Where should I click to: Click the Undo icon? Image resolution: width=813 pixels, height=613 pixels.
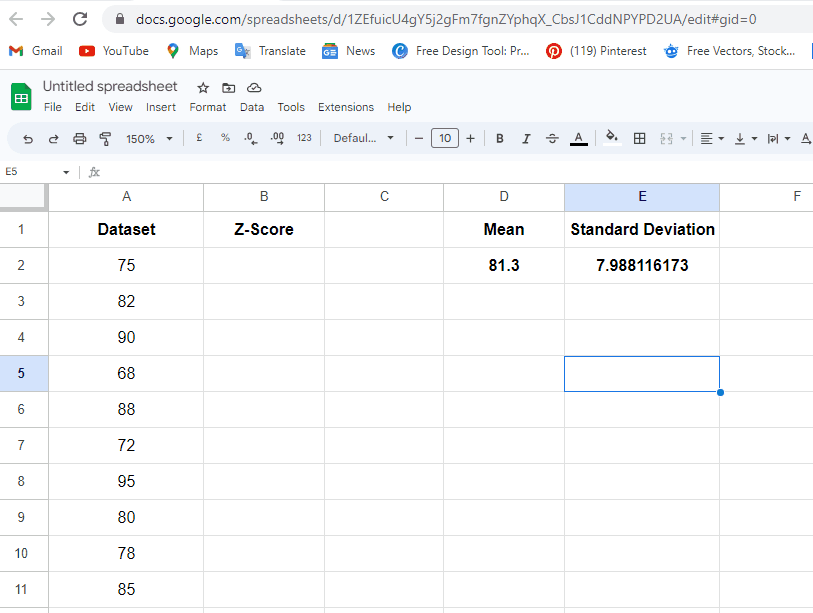click(x=28, y=138)
